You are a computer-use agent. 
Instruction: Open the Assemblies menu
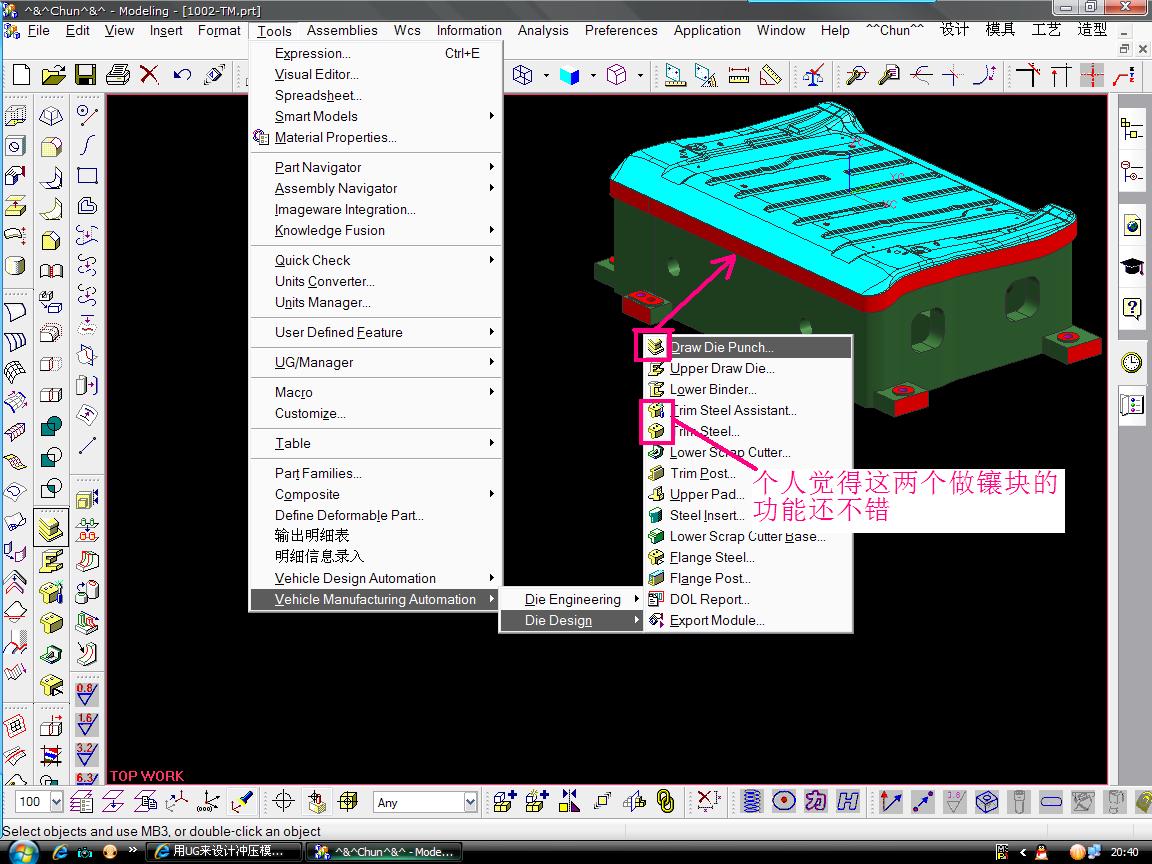[x=342, y=30]
